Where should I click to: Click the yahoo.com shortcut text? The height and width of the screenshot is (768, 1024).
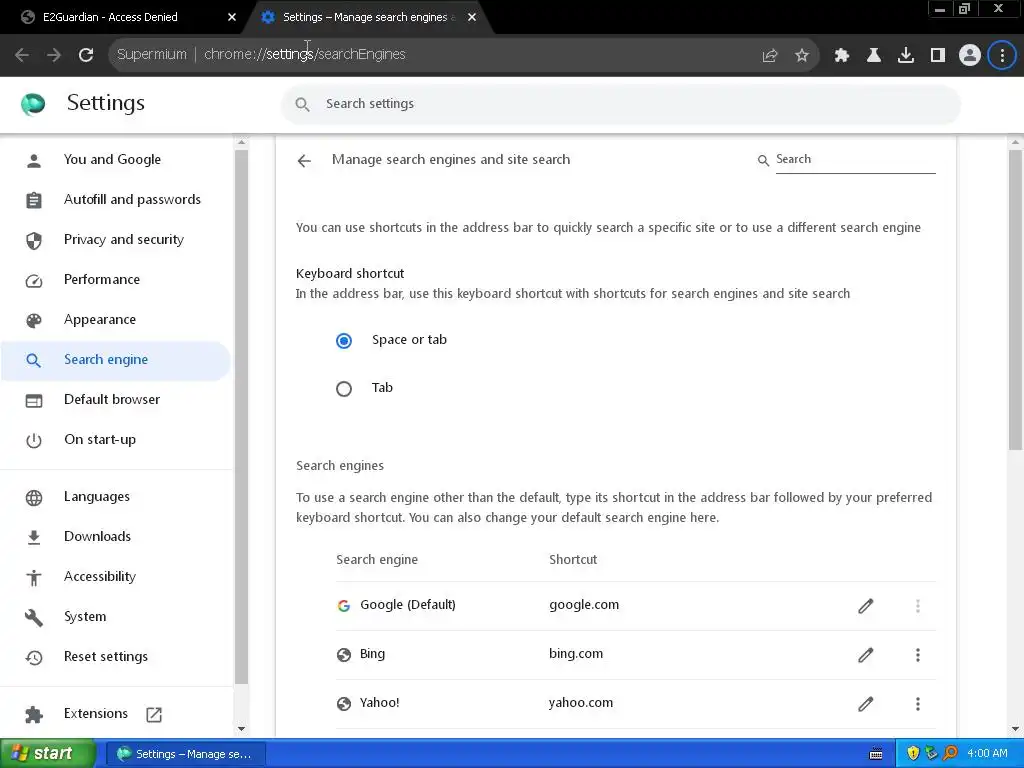tap(581, 703)
